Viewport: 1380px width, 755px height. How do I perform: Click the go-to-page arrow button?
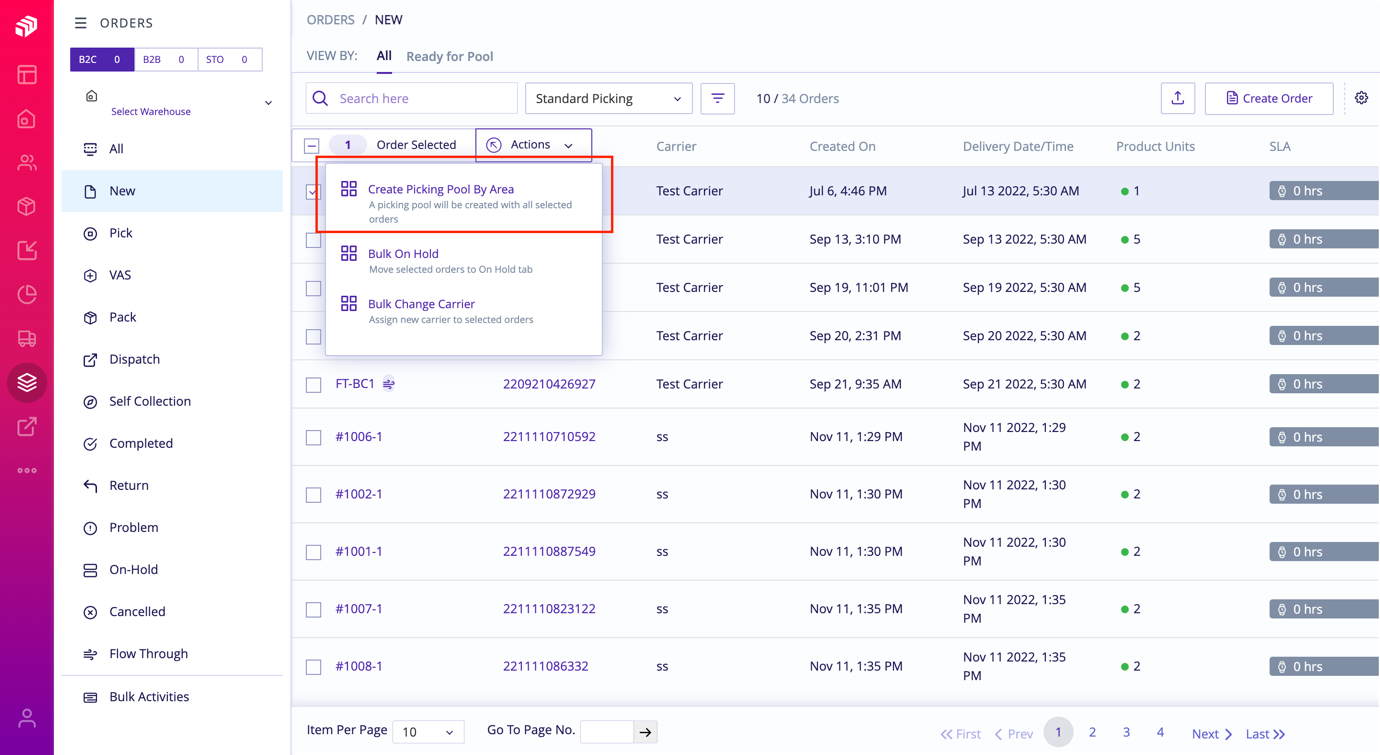[646, 732]
